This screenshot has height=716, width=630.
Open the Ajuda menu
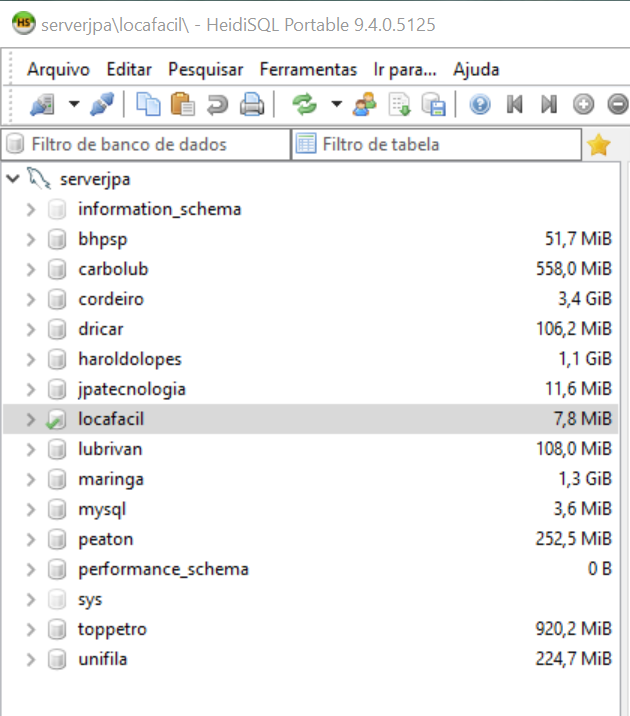coord(476,69)
